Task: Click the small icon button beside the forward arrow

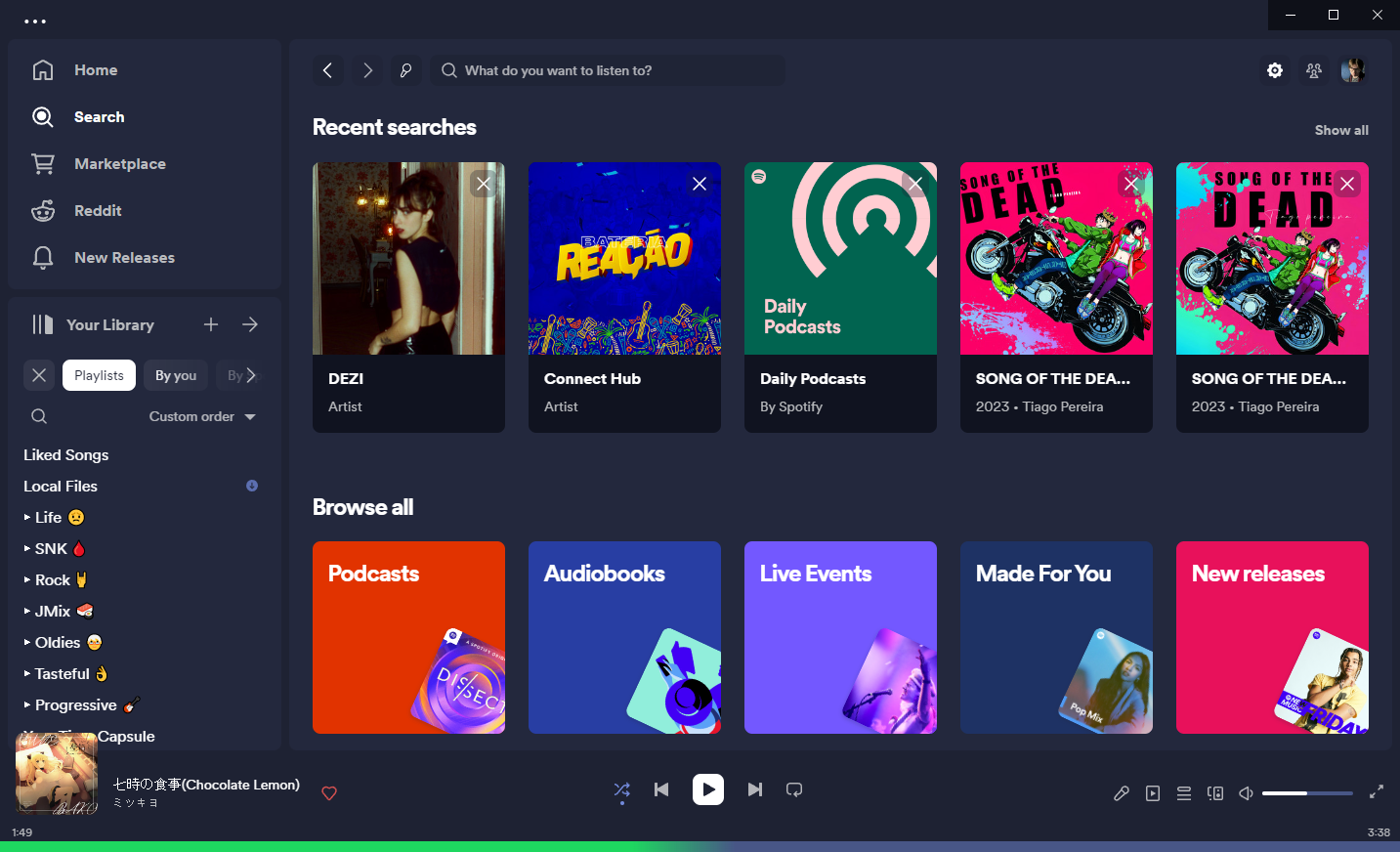Action: (x=406, y=70)
